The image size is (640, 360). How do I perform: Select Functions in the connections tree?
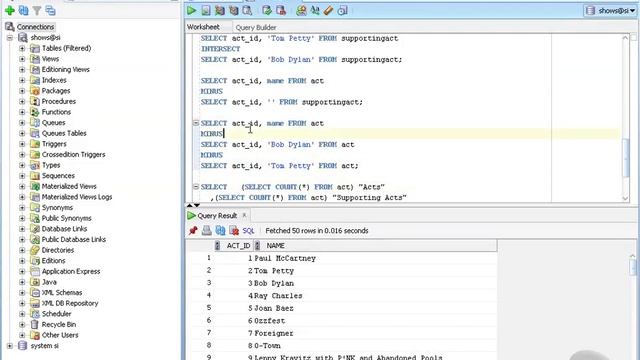point(56,112)
